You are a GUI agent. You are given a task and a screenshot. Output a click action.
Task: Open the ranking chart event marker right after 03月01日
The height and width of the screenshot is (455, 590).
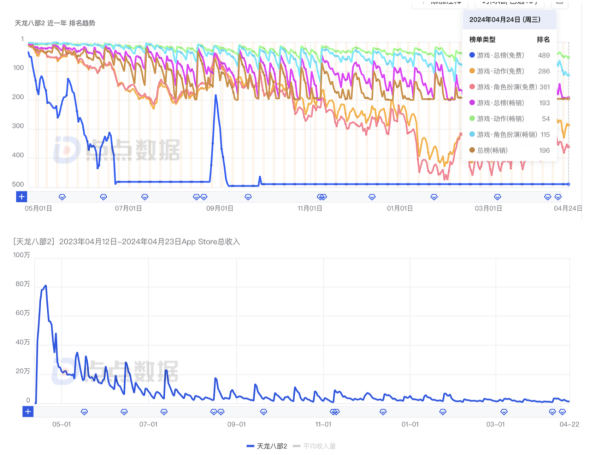497,197
